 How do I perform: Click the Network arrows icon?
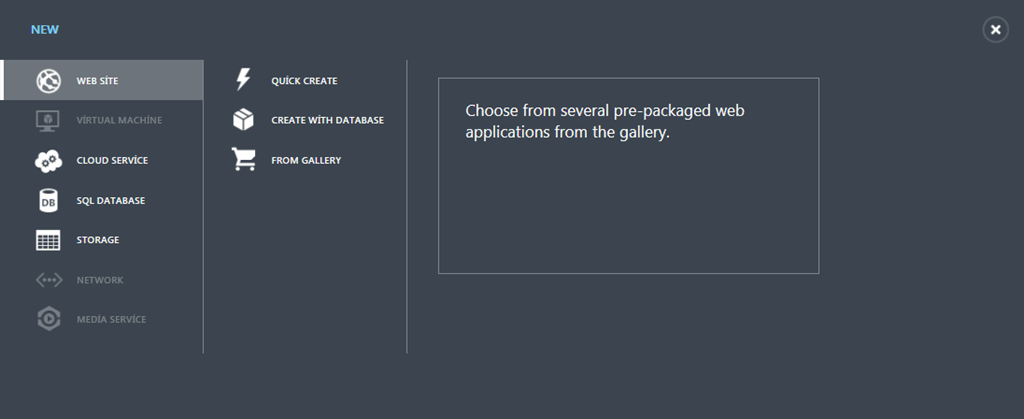[x=48, y=280]
